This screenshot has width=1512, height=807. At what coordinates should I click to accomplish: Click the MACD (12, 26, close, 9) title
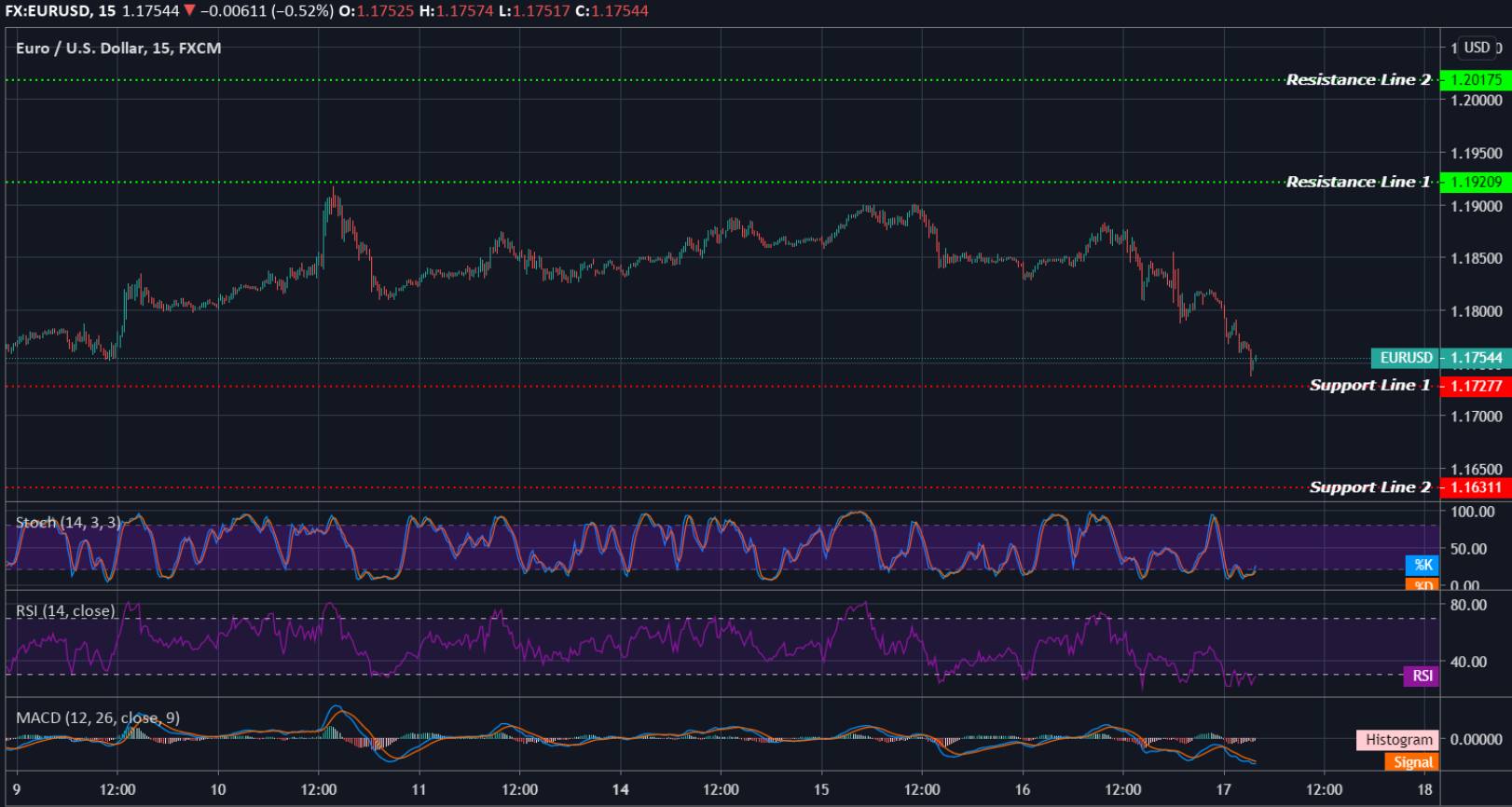[x=98, y=718]
